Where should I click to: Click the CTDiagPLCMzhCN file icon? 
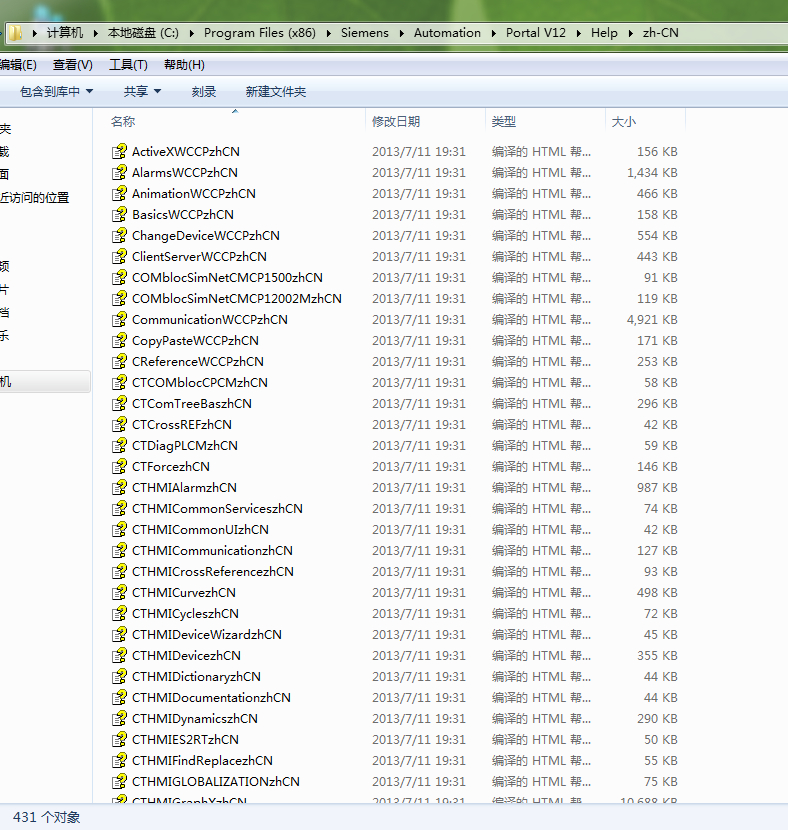tap(120, 446)
